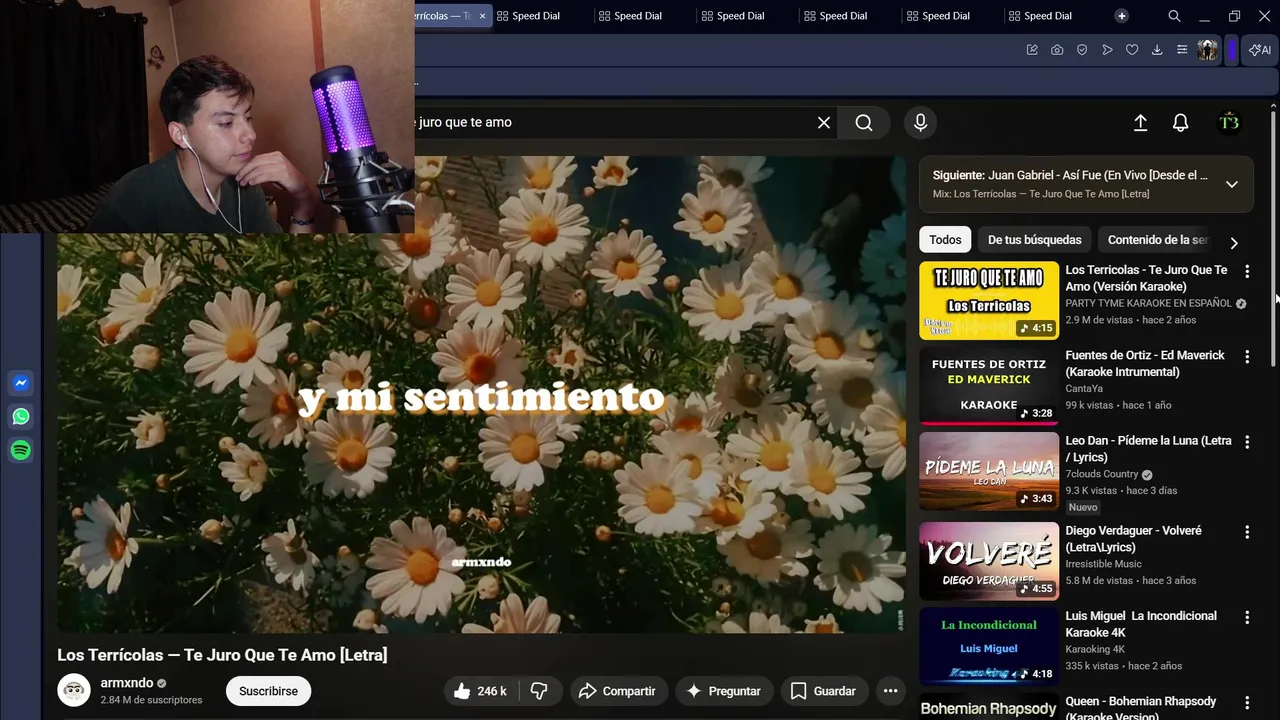Open Diego Verdaguer Volveré video title
The image size is (1280, 720).
click(1133, 539)
